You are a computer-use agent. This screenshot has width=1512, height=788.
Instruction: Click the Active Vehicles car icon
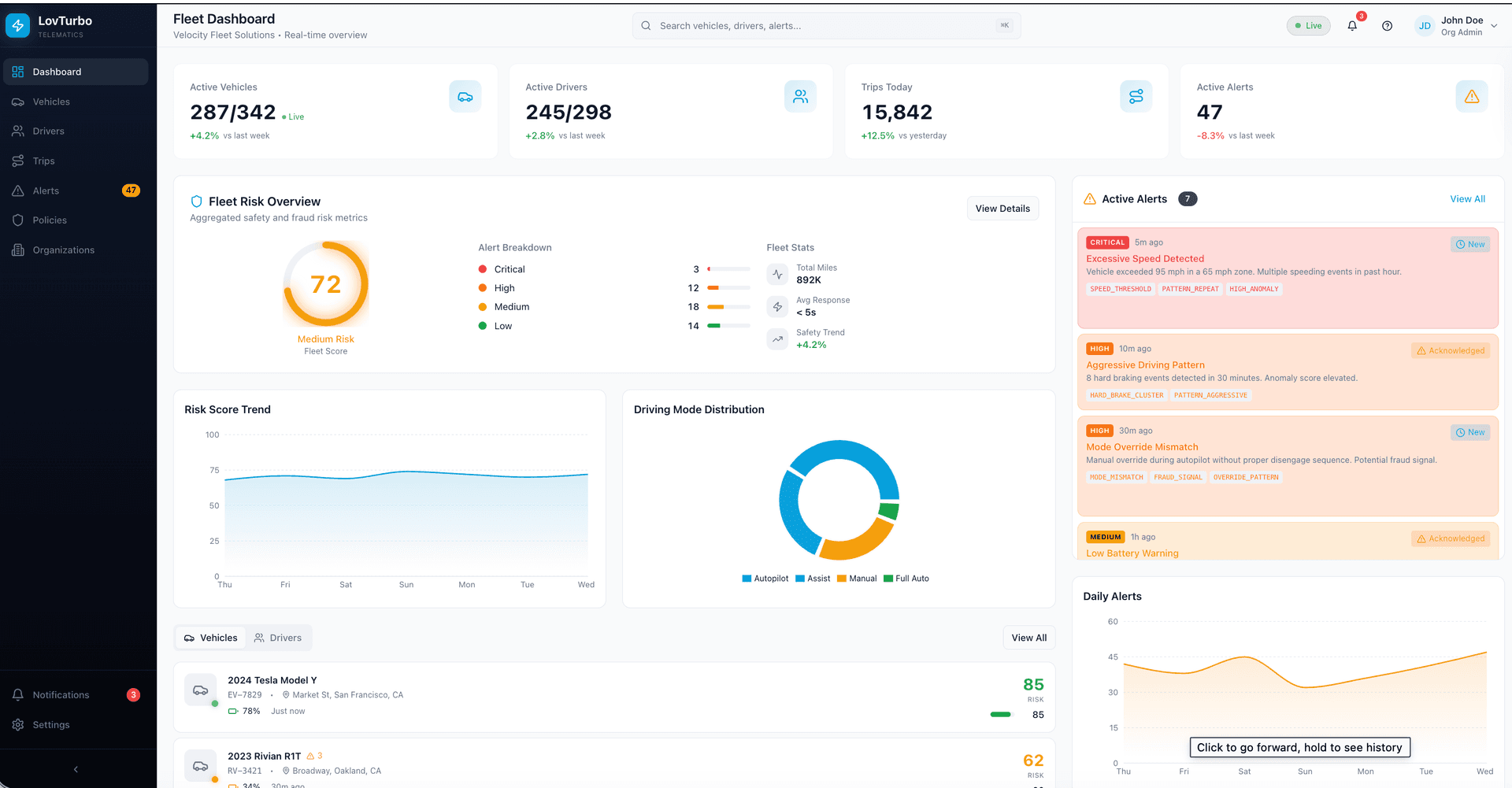(x=465, y=97)
